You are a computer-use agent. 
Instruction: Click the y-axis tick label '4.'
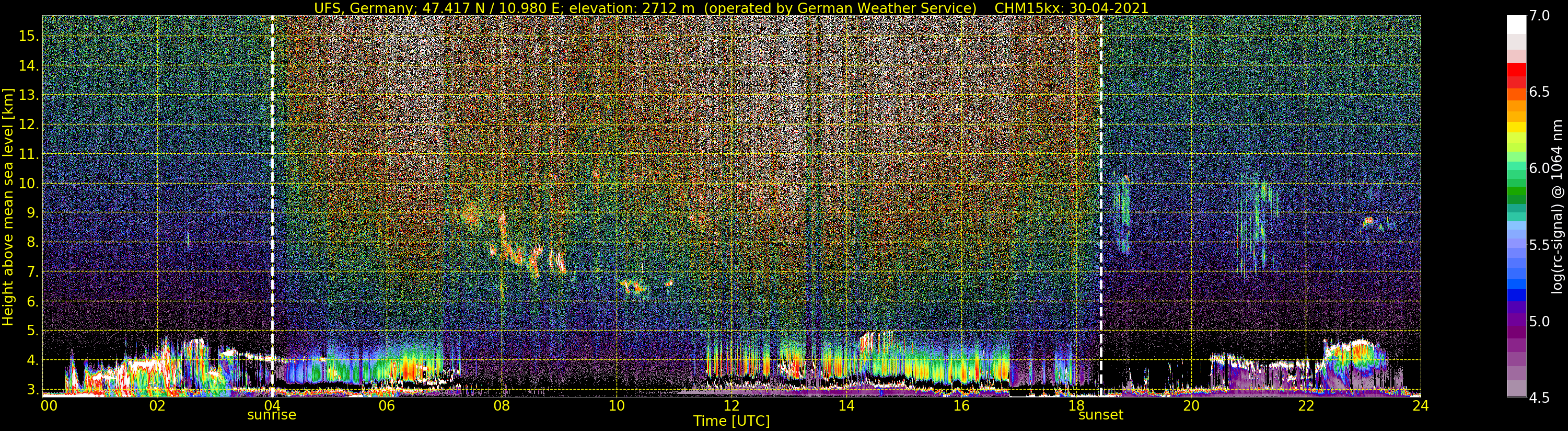[x=32, y=360]
